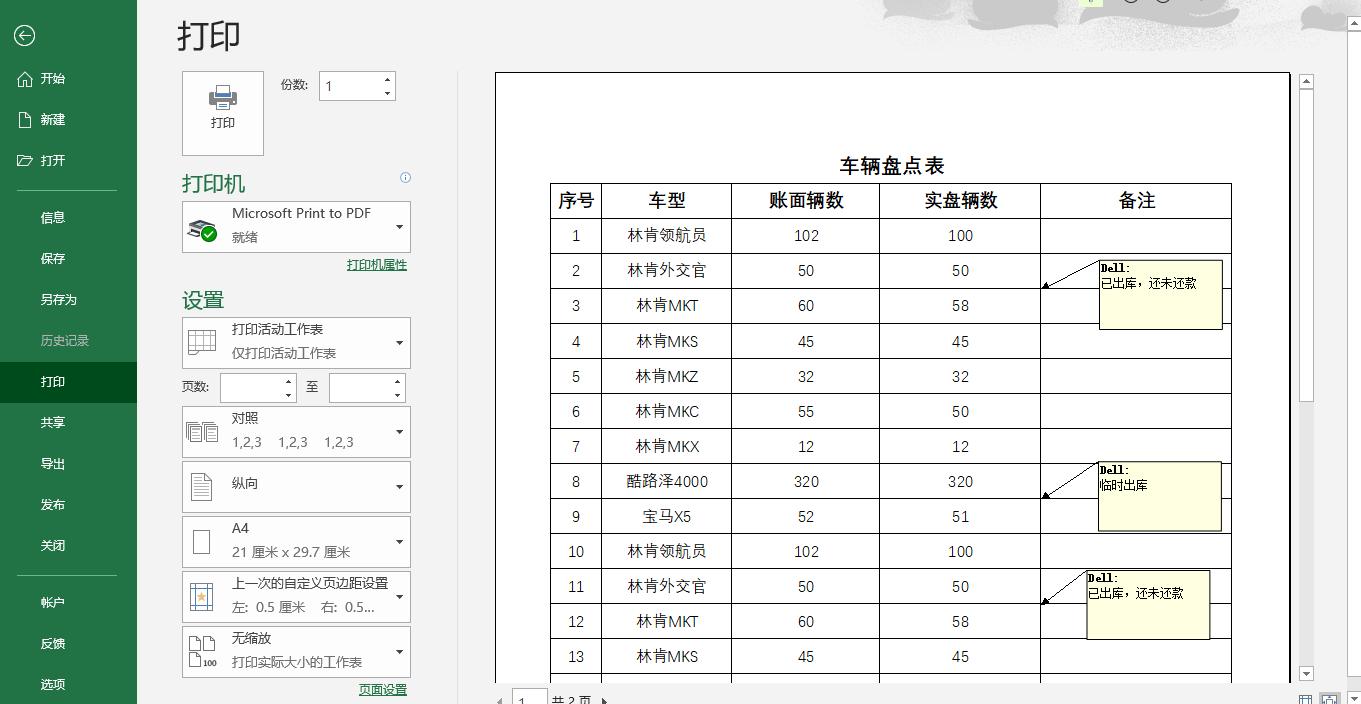Viewport: 1361px width, 704px height.
Task: Click the large 打印 printer button
Action: tap(221, 112)
